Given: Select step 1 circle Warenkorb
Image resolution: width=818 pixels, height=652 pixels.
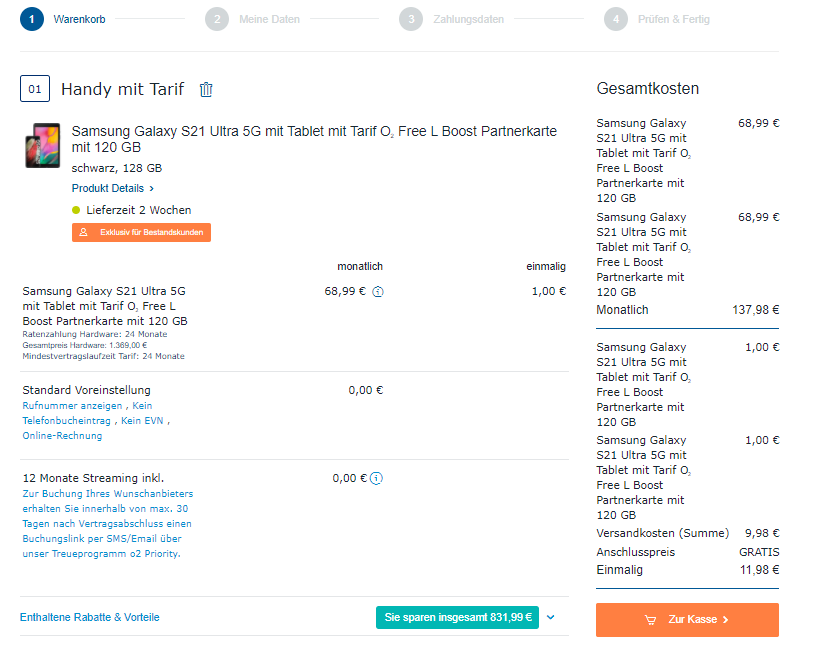Looking at the screenshot, I should pos(32,19).
